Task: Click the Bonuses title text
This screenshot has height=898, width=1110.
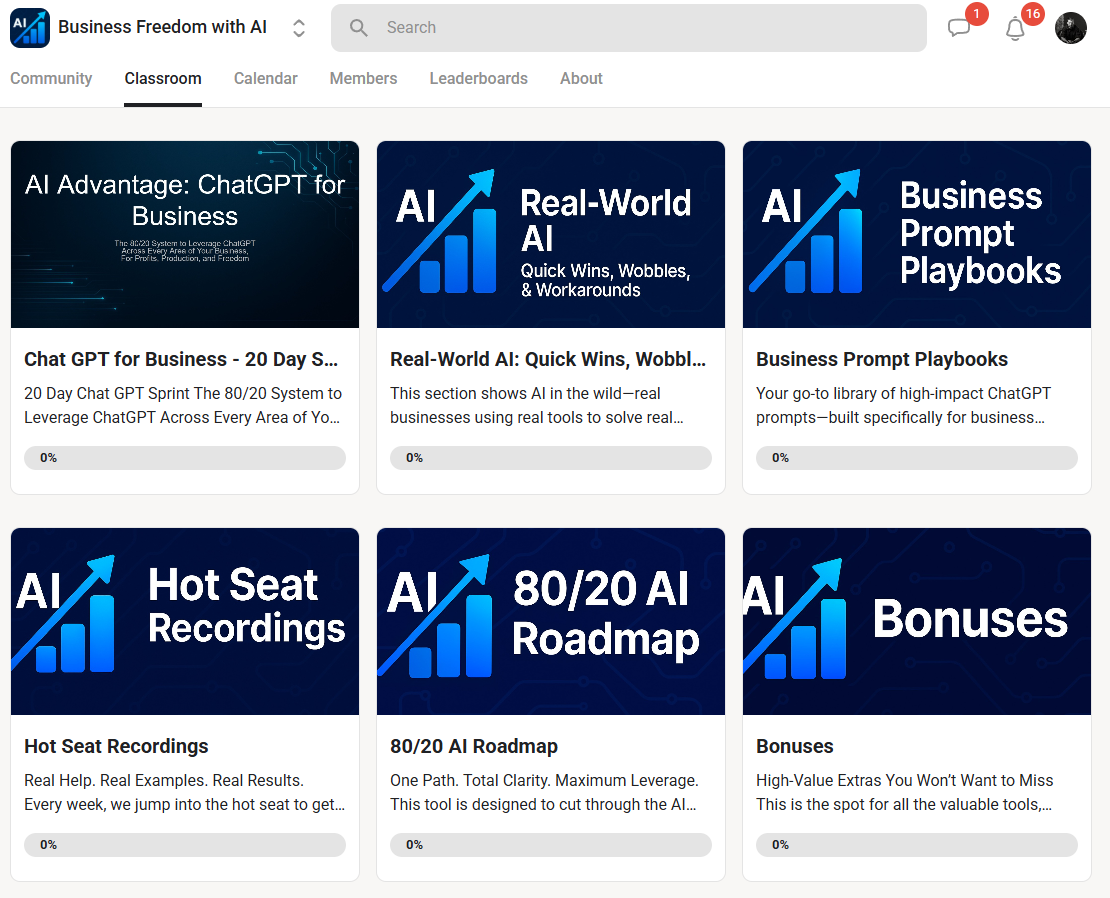Action: 794,747
